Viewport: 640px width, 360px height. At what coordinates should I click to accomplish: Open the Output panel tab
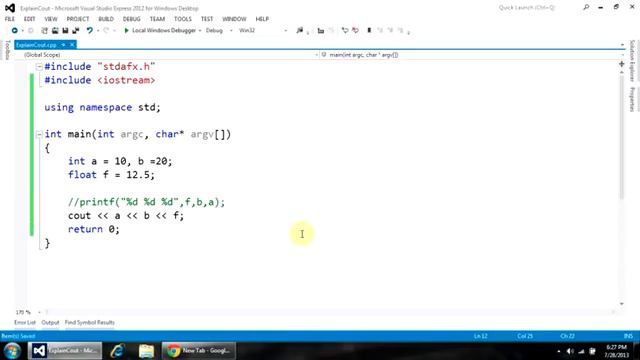point(50,322)
